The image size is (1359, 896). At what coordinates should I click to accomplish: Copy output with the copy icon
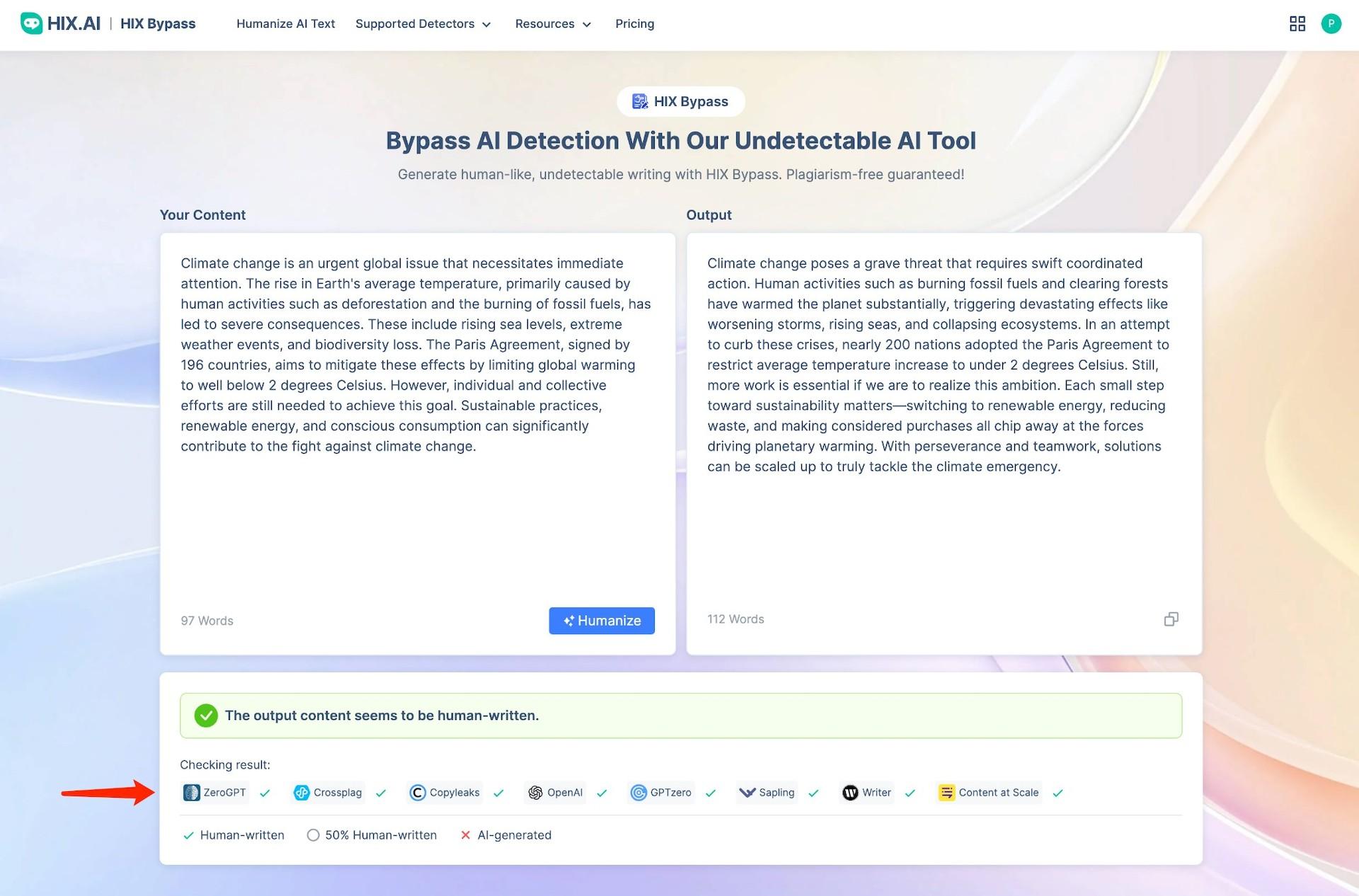pyautogui.click(x=1171, y=619)
